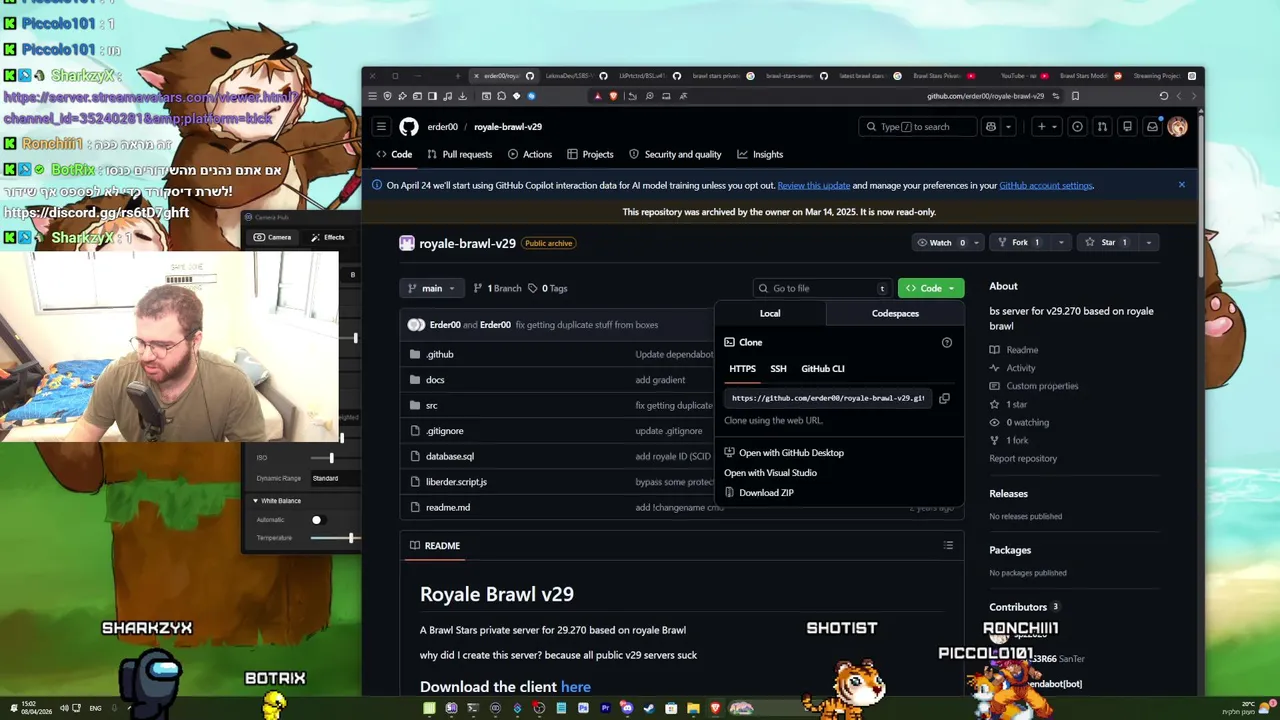1280x720 pixels.
Task: Open the README outline icon
Action: point(948,545)
